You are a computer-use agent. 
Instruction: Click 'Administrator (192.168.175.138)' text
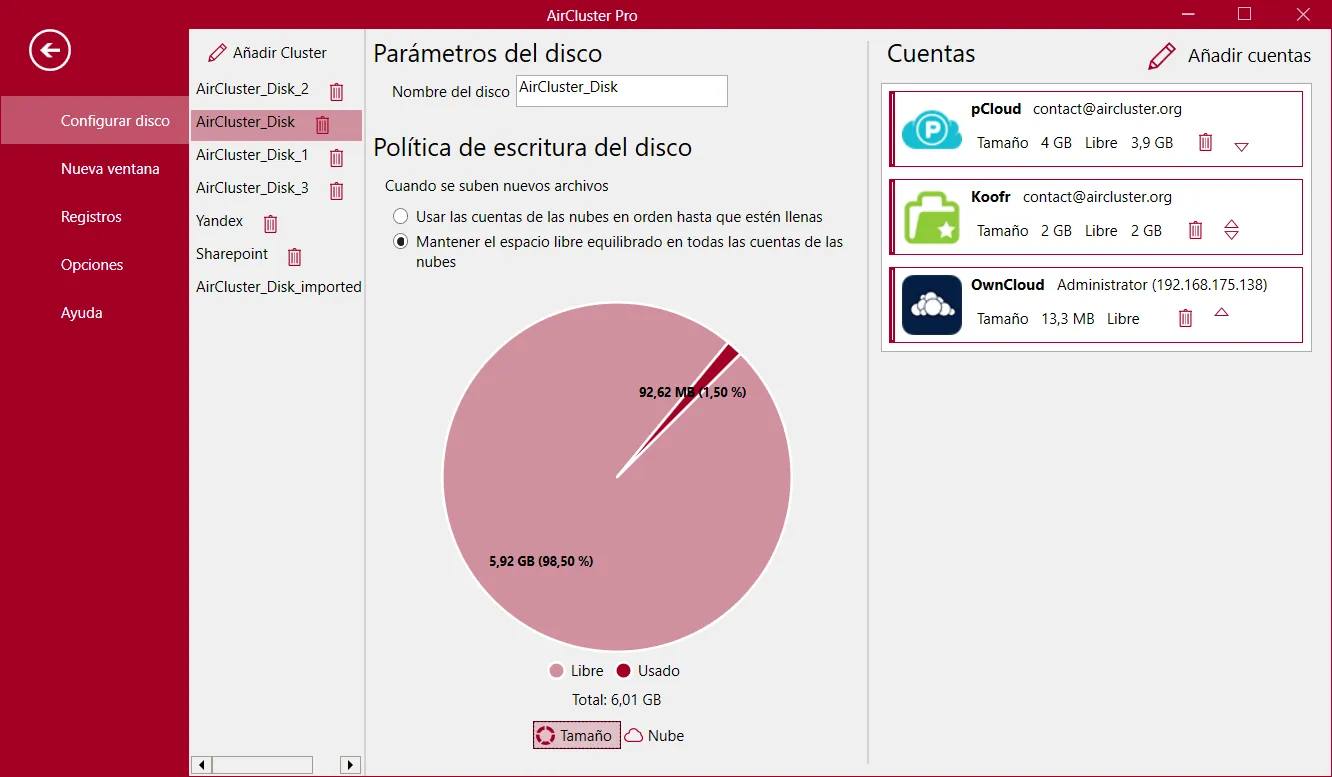coord(1162,285)
